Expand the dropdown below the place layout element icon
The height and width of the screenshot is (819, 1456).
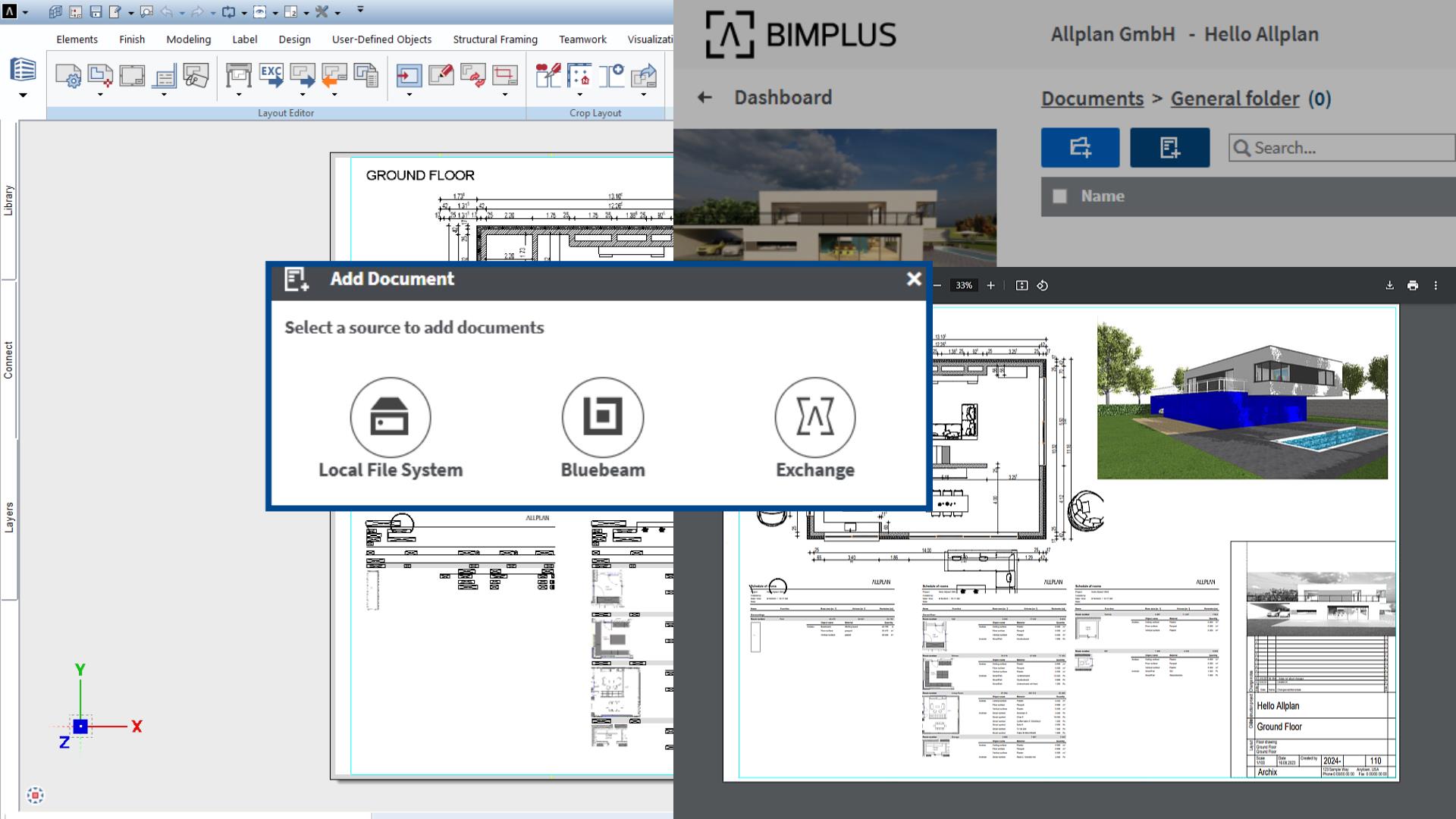[409, 95]
